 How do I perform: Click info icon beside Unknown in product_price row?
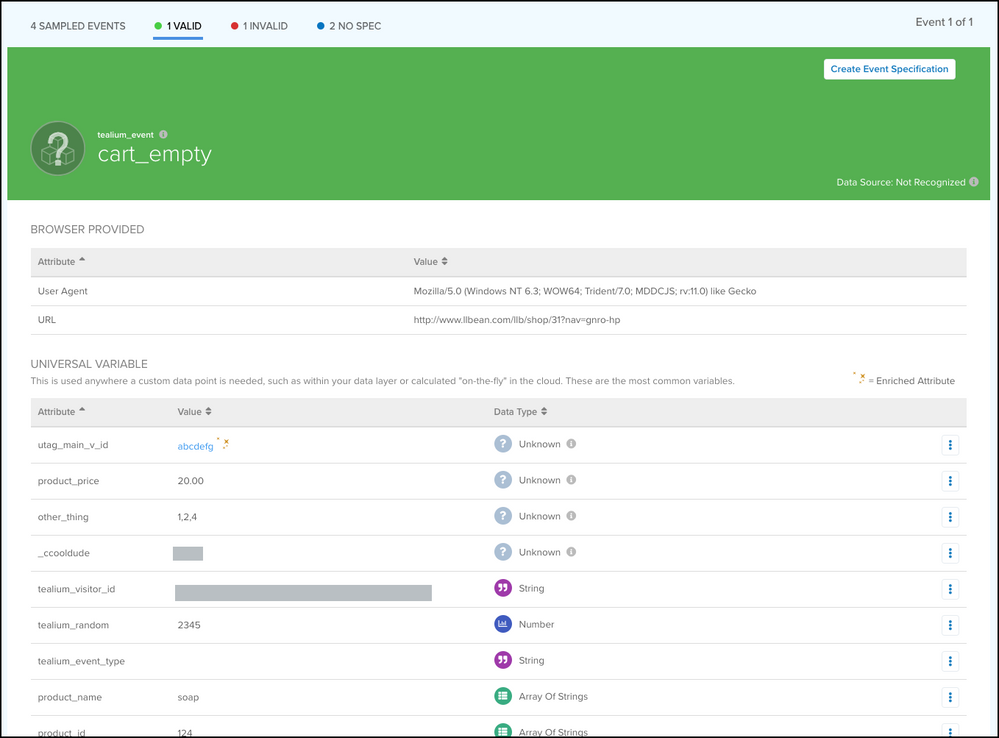click(x=571, y=480)
